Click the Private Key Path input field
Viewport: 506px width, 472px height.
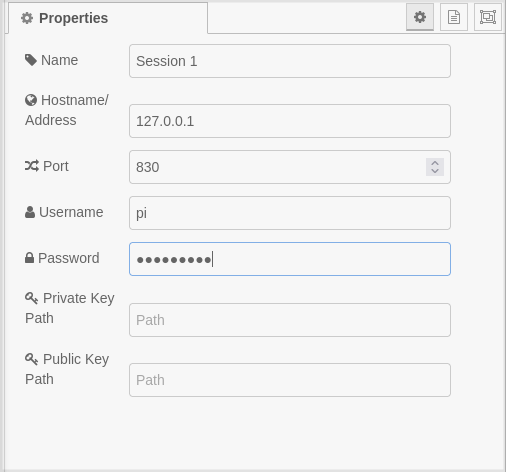[290, 320]
